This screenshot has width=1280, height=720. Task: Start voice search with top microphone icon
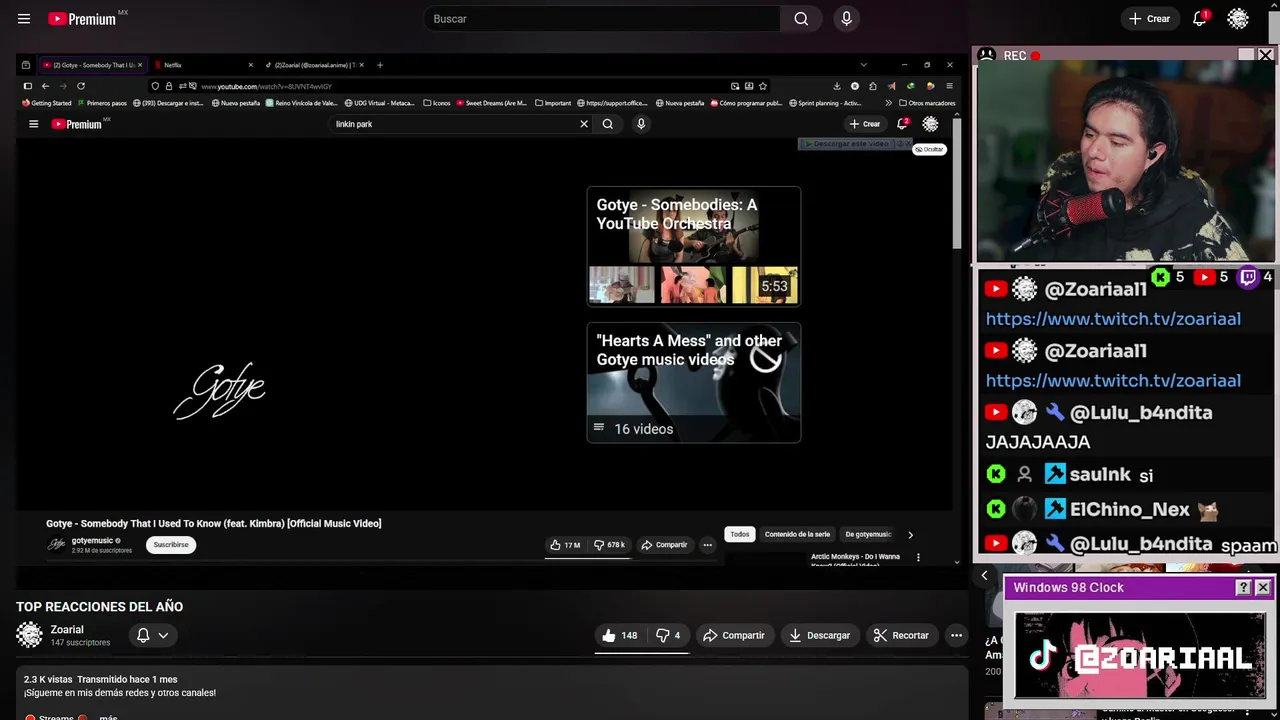click(x=846, y=19)
